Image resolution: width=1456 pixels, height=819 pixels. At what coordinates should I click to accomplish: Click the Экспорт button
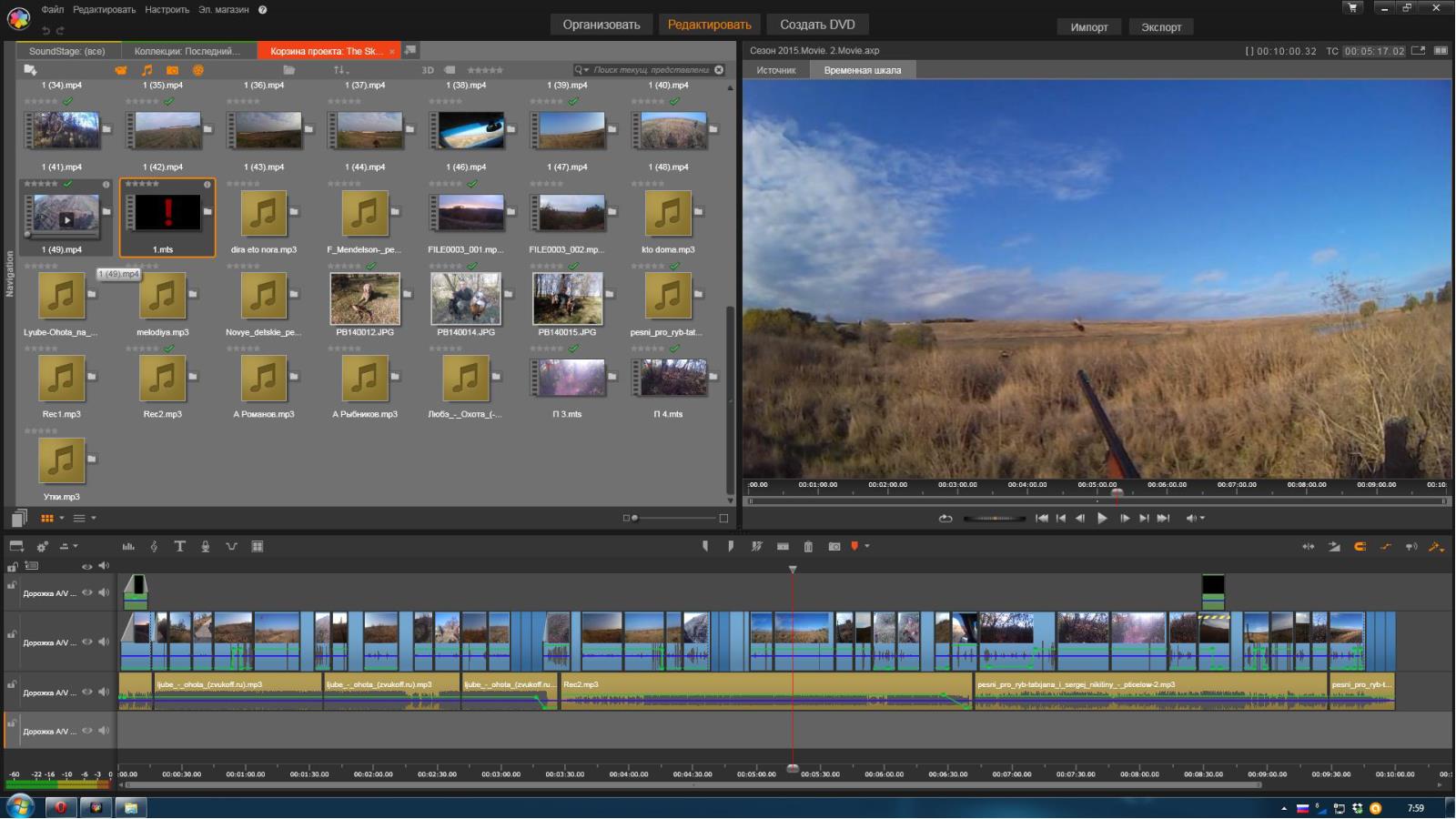[x=1160, y=26]
